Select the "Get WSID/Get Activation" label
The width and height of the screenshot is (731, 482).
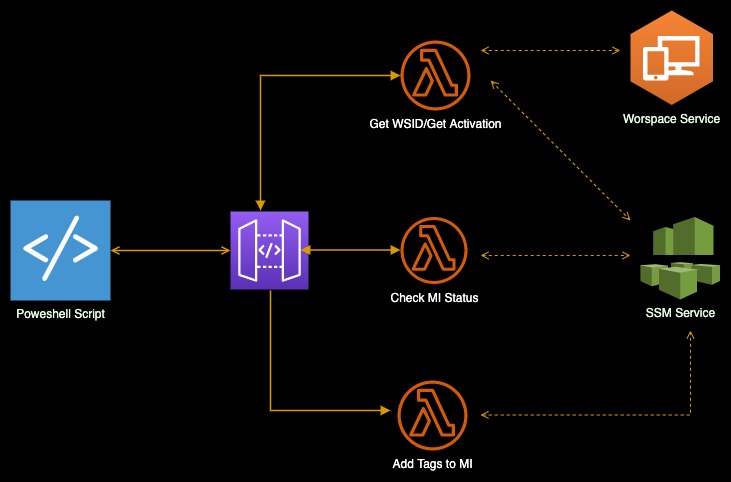[x=435, y=124]
